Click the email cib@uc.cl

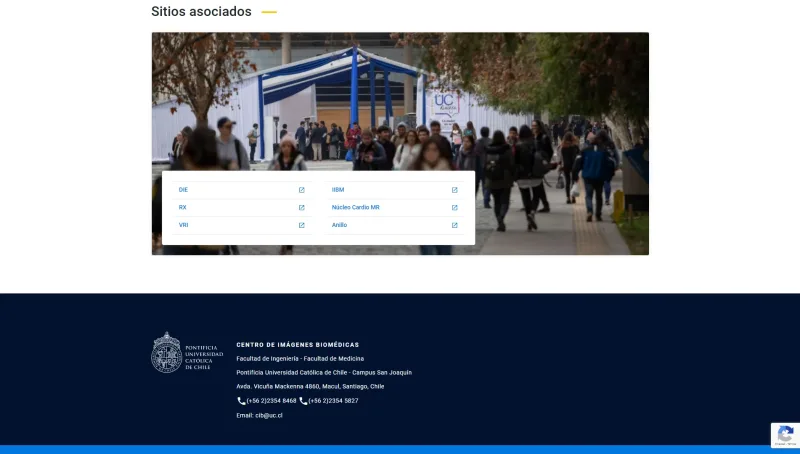(269, 415)
